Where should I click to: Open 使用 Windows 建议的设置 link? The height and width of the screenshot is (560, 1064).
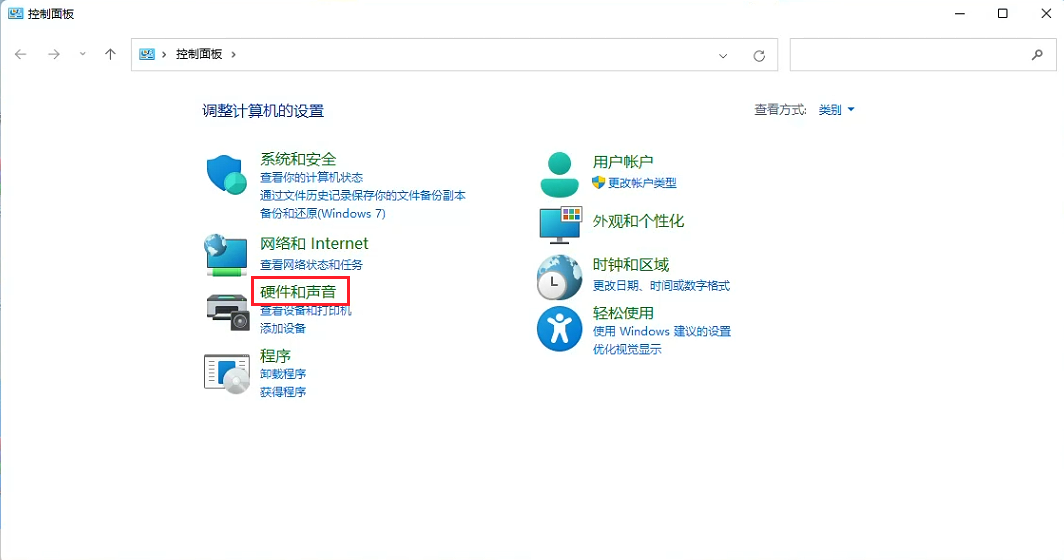point(662,331)
